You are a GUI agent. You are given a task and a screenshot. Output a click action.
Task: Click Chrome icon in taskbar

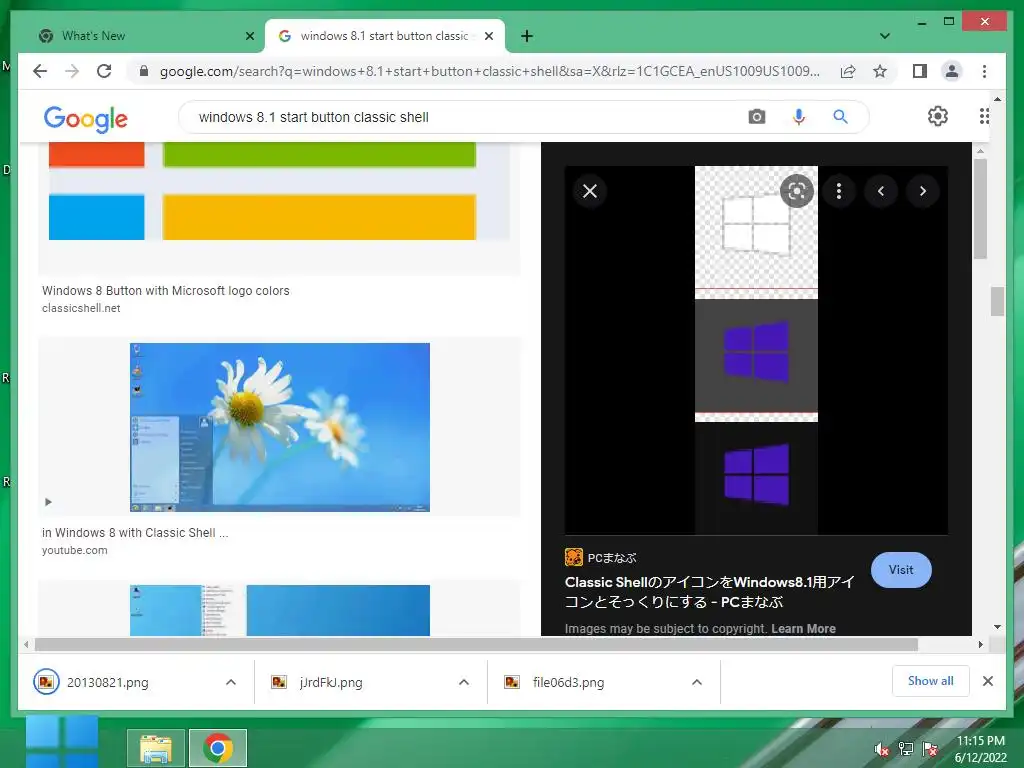pyautogui.click(x=218, y=748)
